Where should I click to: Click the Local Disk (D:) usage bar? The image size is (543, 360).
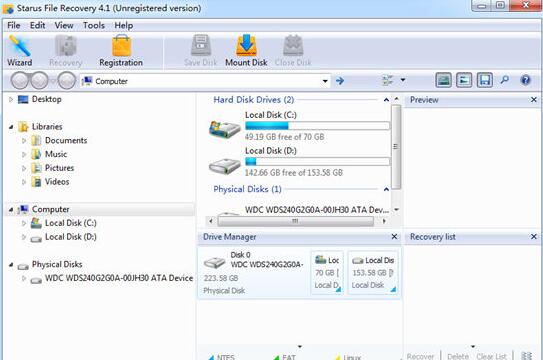[x=317, y=162]
